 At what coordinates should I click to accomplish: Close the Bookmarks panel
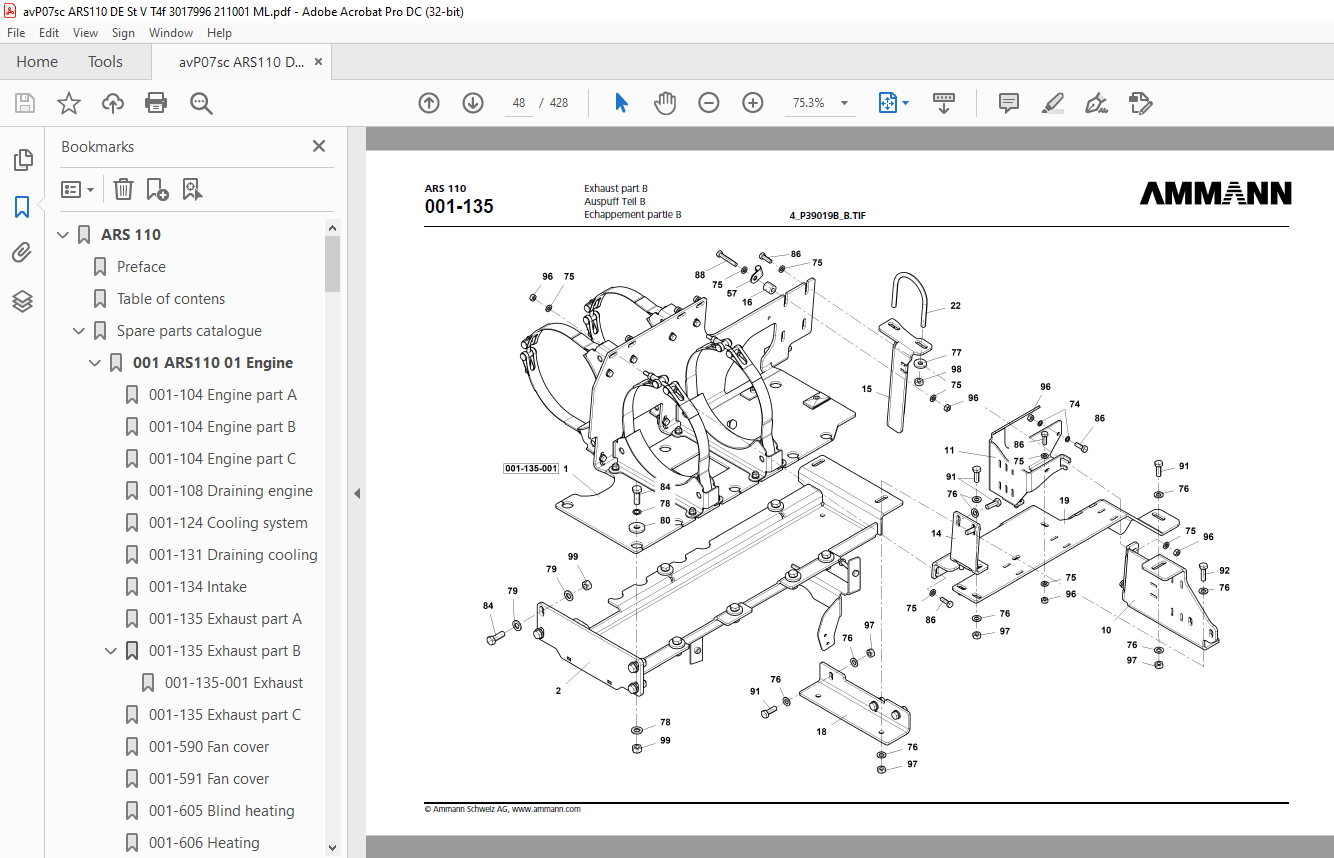pyautogui.click(x=319, y=146)
